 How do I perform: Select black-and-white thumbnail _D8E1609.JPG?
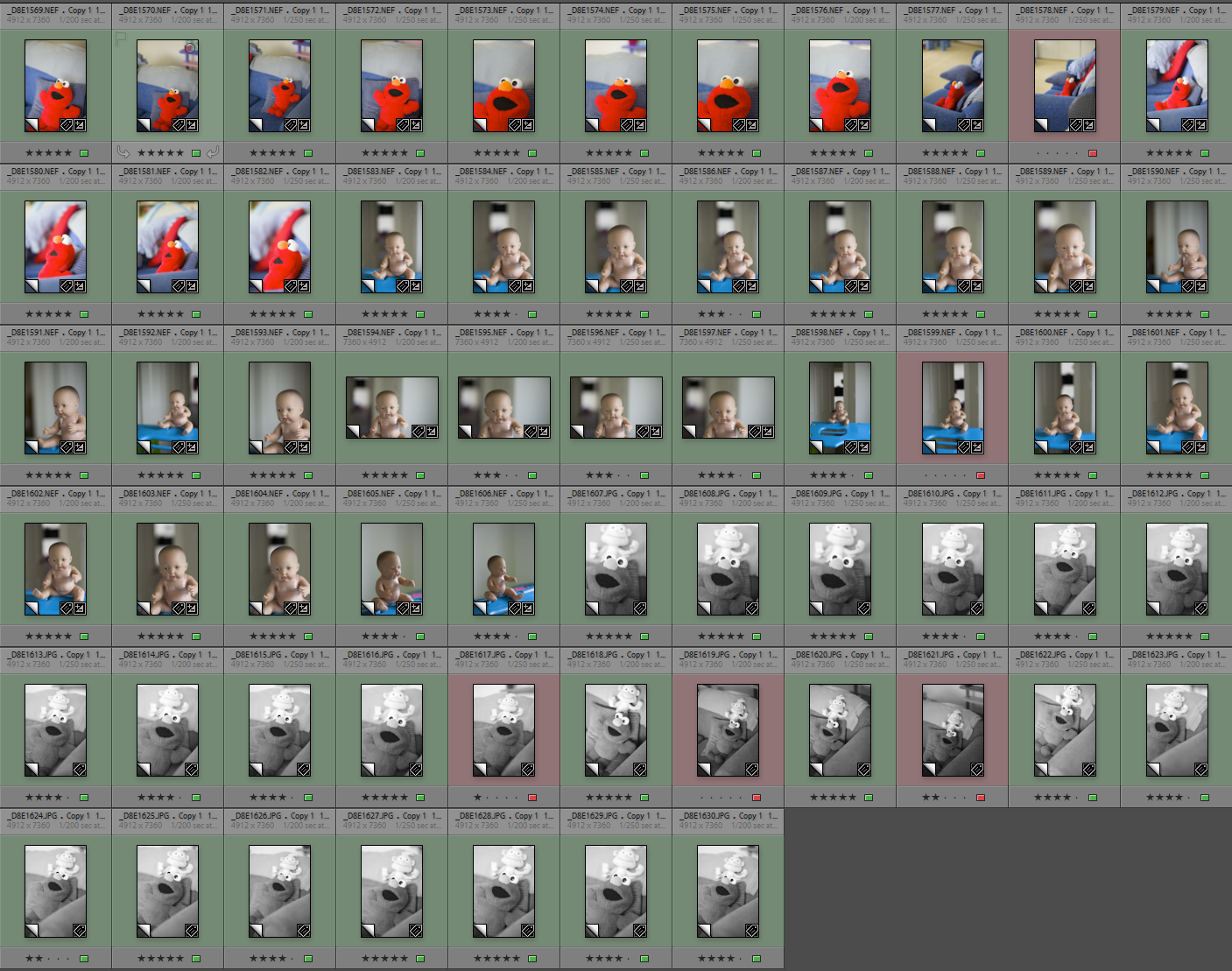[x=841, y=569]
